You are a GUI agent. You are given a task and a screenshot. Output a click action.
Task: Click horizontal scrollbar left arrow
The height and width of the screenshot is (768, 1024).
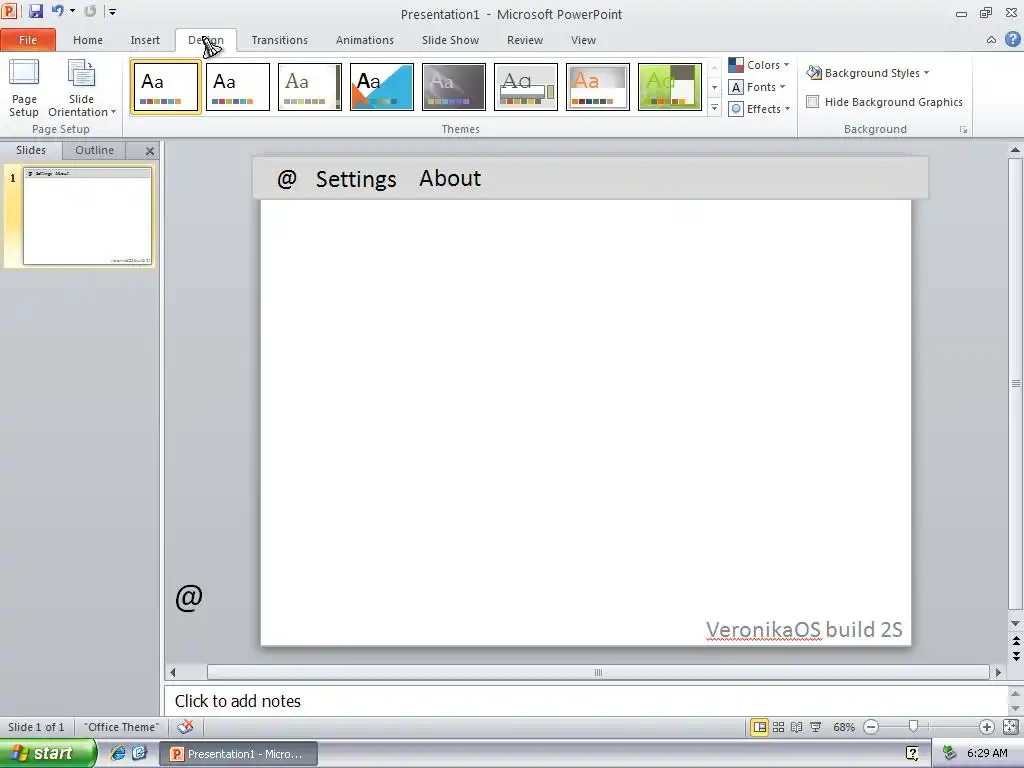pyautogui.click(x=172, y=672)
